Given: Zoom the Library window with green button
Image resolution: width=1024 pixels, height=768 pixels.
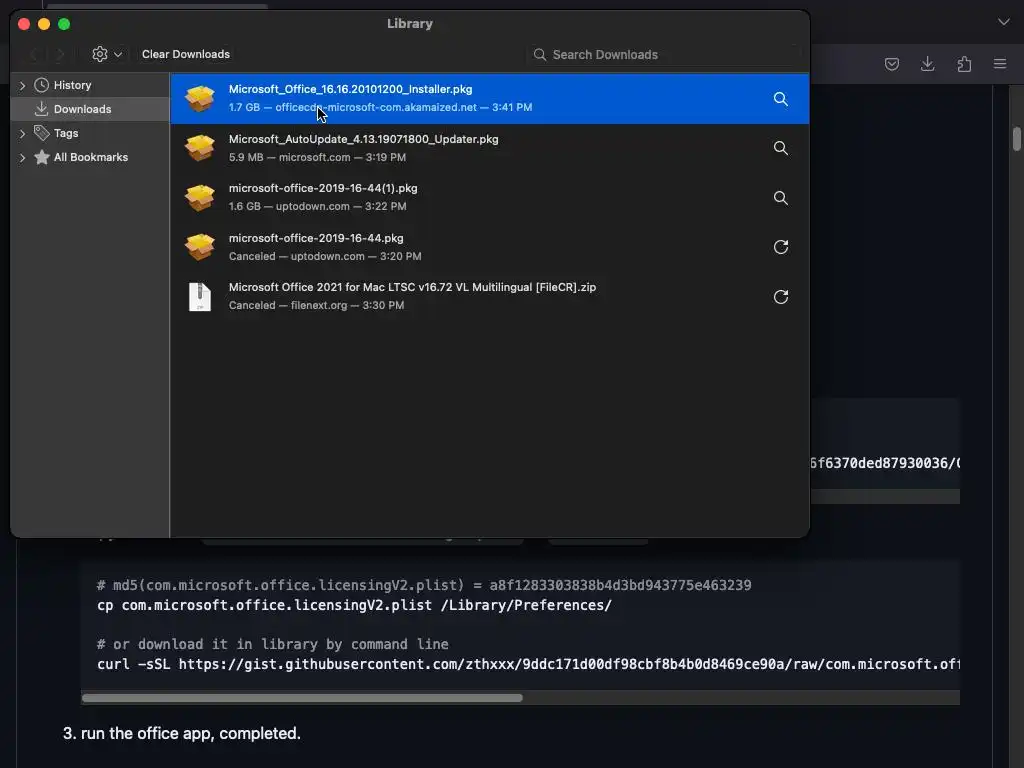Looking at the screenshot, I should (64, 24).
